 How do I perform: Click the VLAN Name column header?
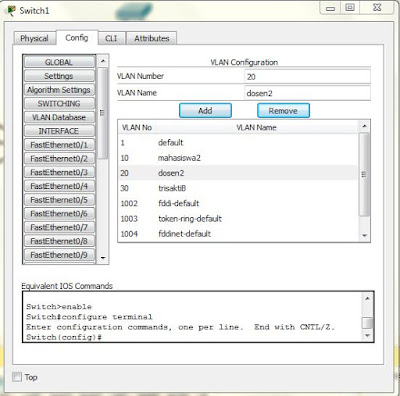[x=256, y=127]
